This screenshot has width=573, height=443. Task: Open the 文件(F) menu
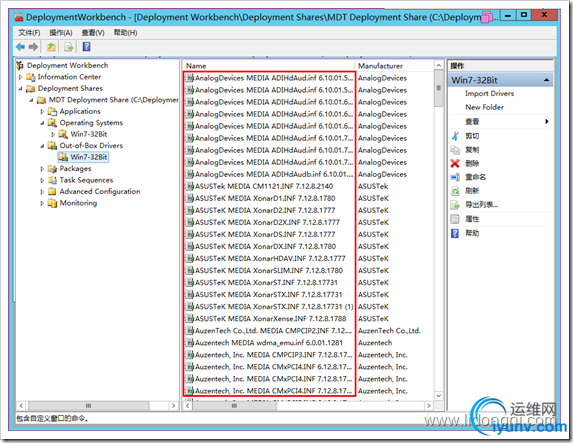pos(29,33)
